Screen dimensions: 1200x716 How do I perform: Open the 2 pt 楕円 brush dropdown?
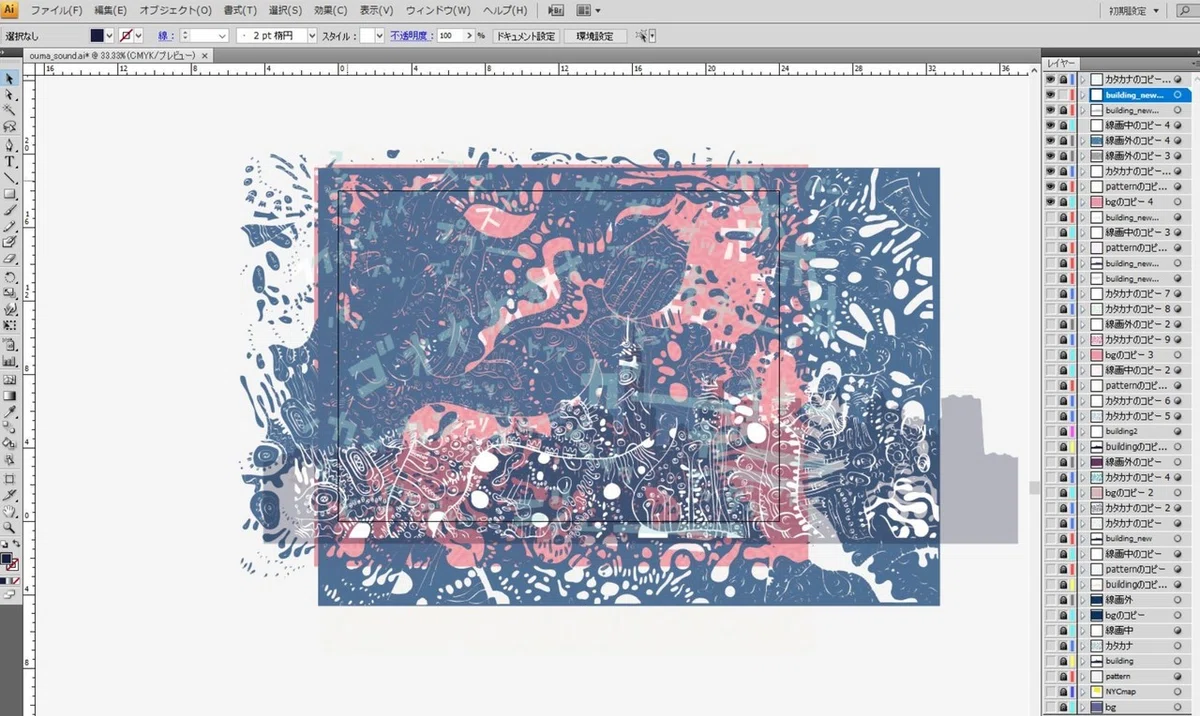(x=312, y=35)
